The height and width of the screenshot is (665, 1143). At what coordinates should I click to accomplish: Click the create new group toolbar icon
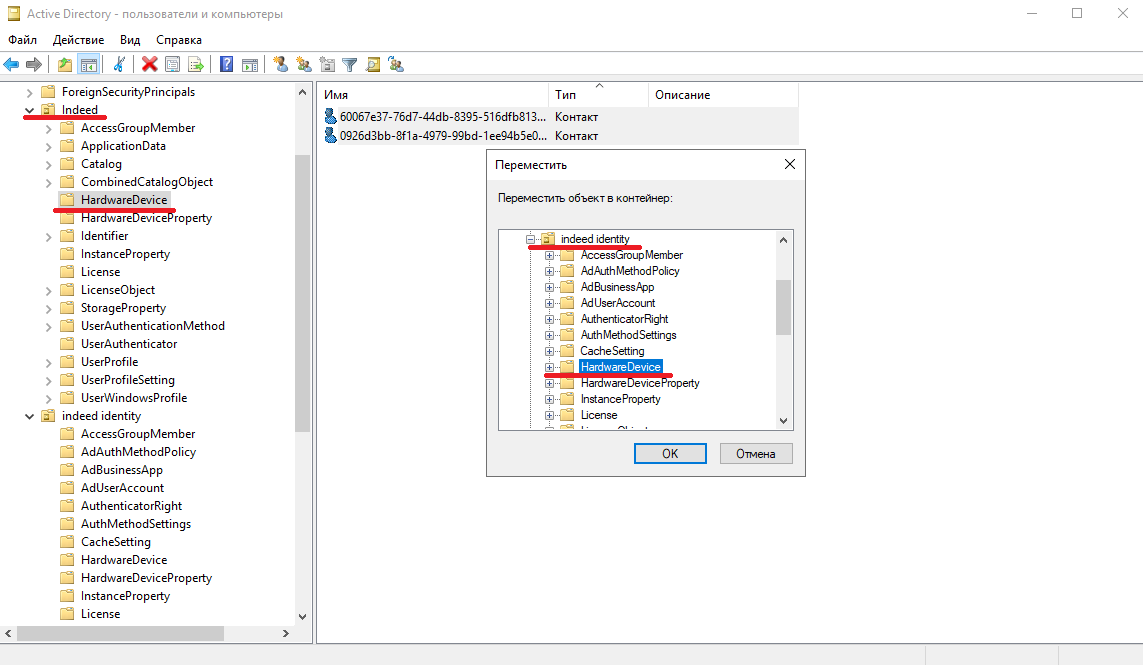(304, 65)
